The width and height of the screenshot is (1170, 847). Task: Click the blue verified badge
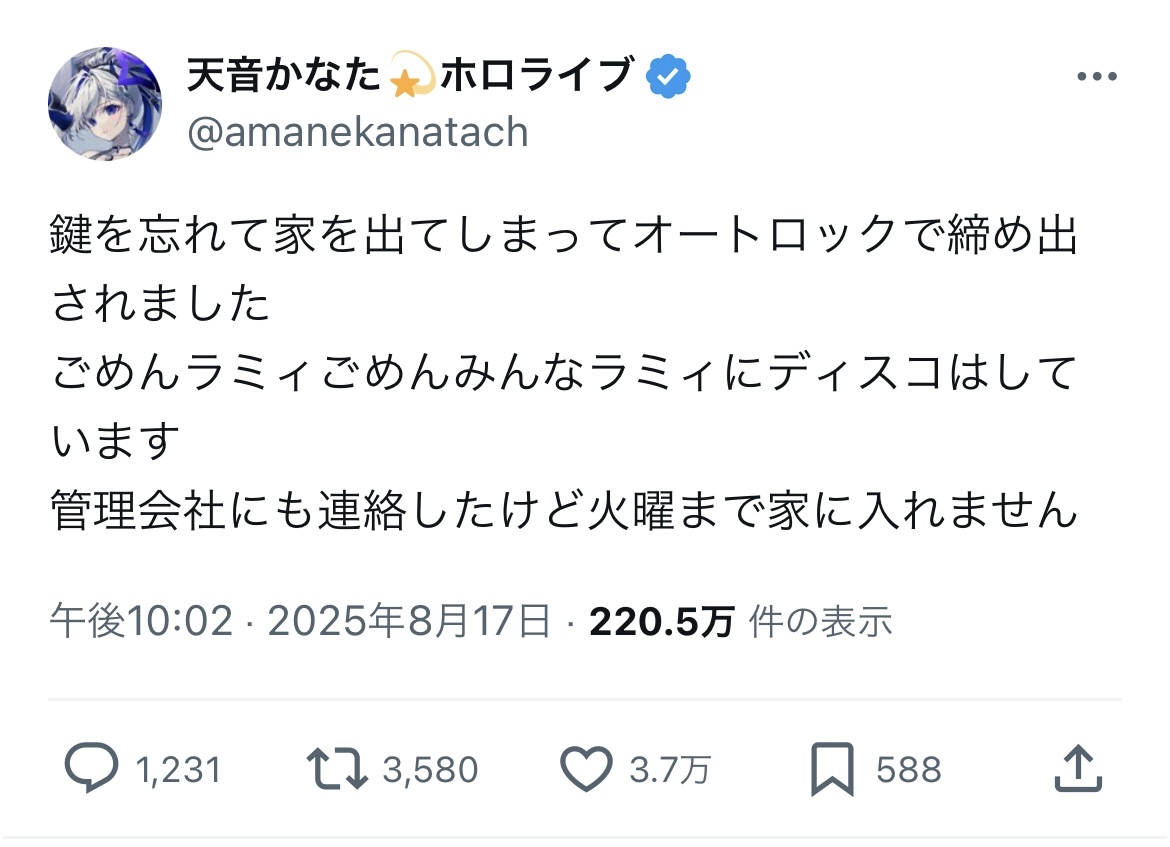(x=669, y=76)
